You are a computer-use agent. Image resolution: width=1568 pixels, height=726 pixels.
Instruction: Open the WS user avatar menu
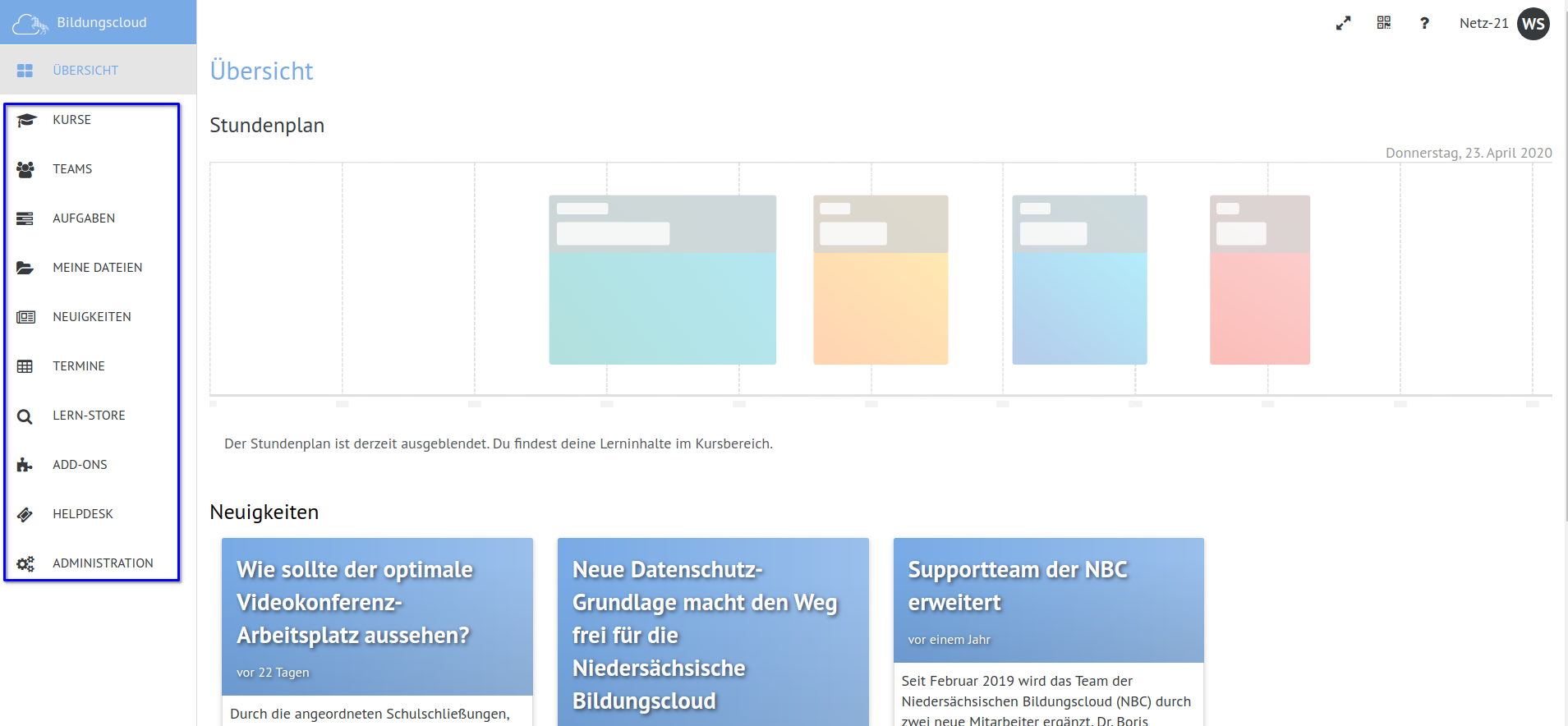1533,24
